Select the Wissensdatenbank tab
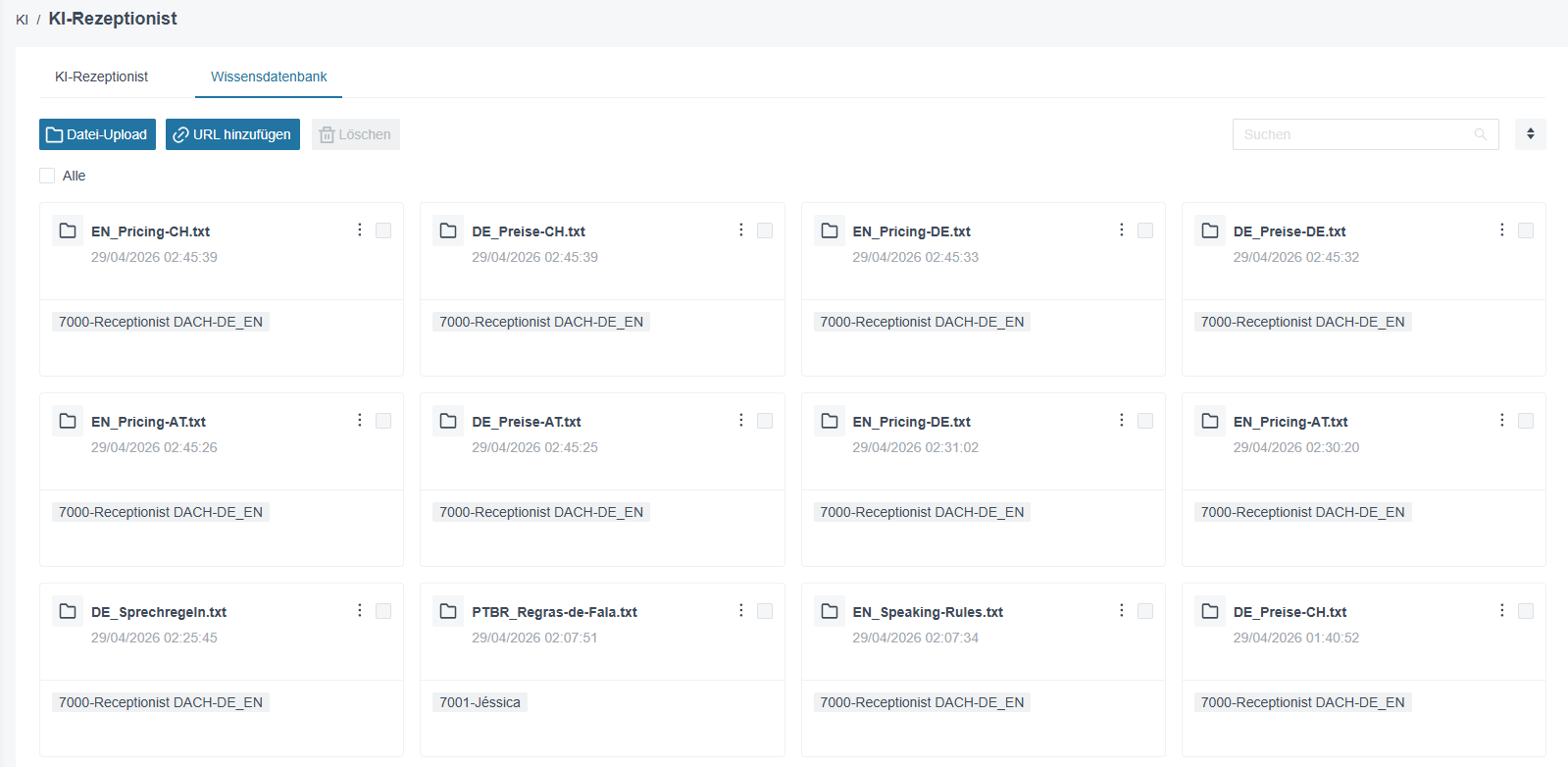1568x767 pixels. point(269,77)
